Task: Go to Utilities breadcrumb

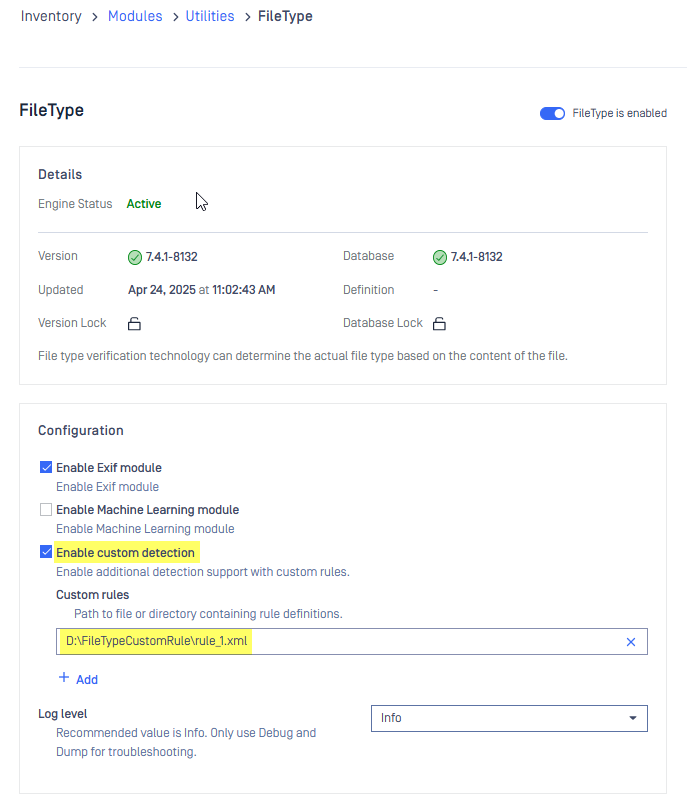Action: click(x=210, y=16)
